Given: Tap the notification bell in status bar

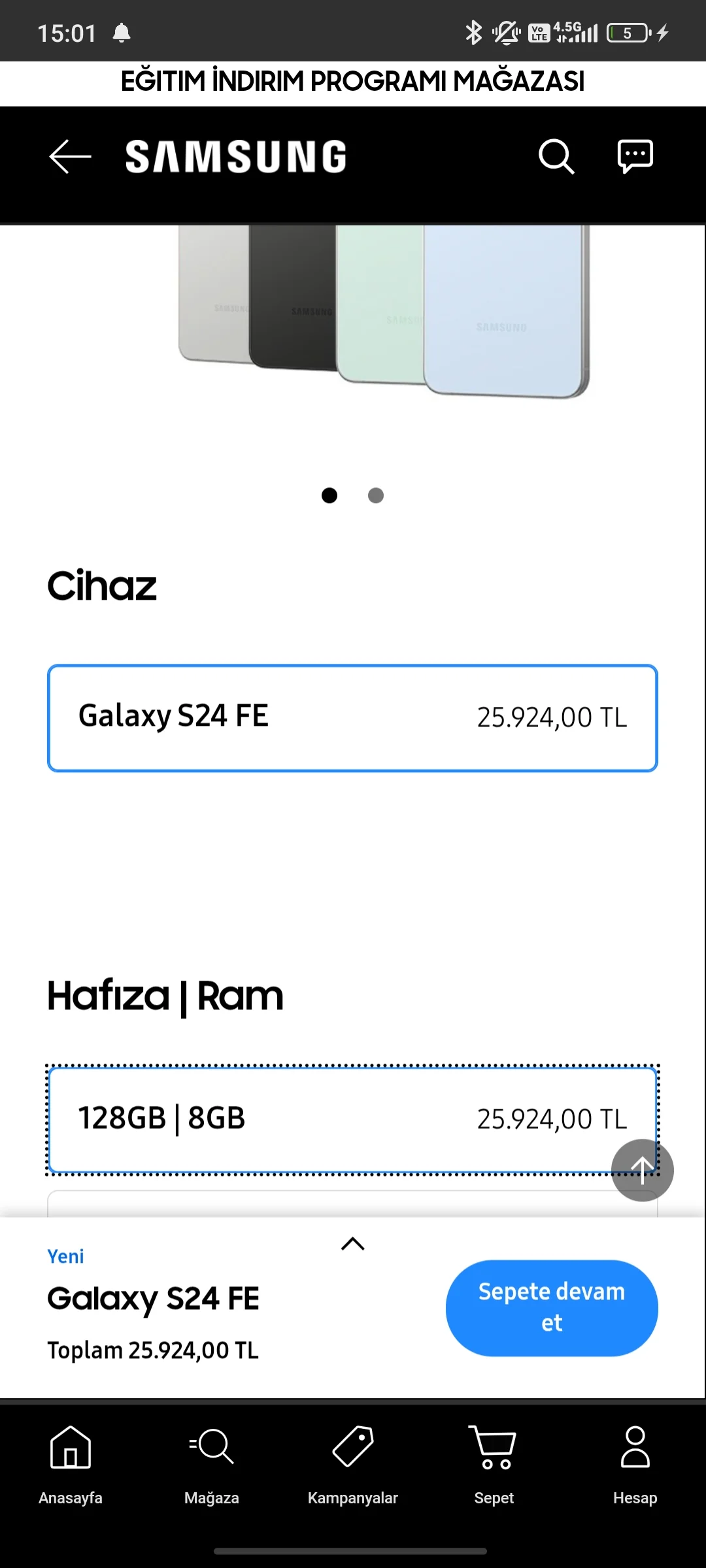Looking at the screenshot, I should 122,33.
